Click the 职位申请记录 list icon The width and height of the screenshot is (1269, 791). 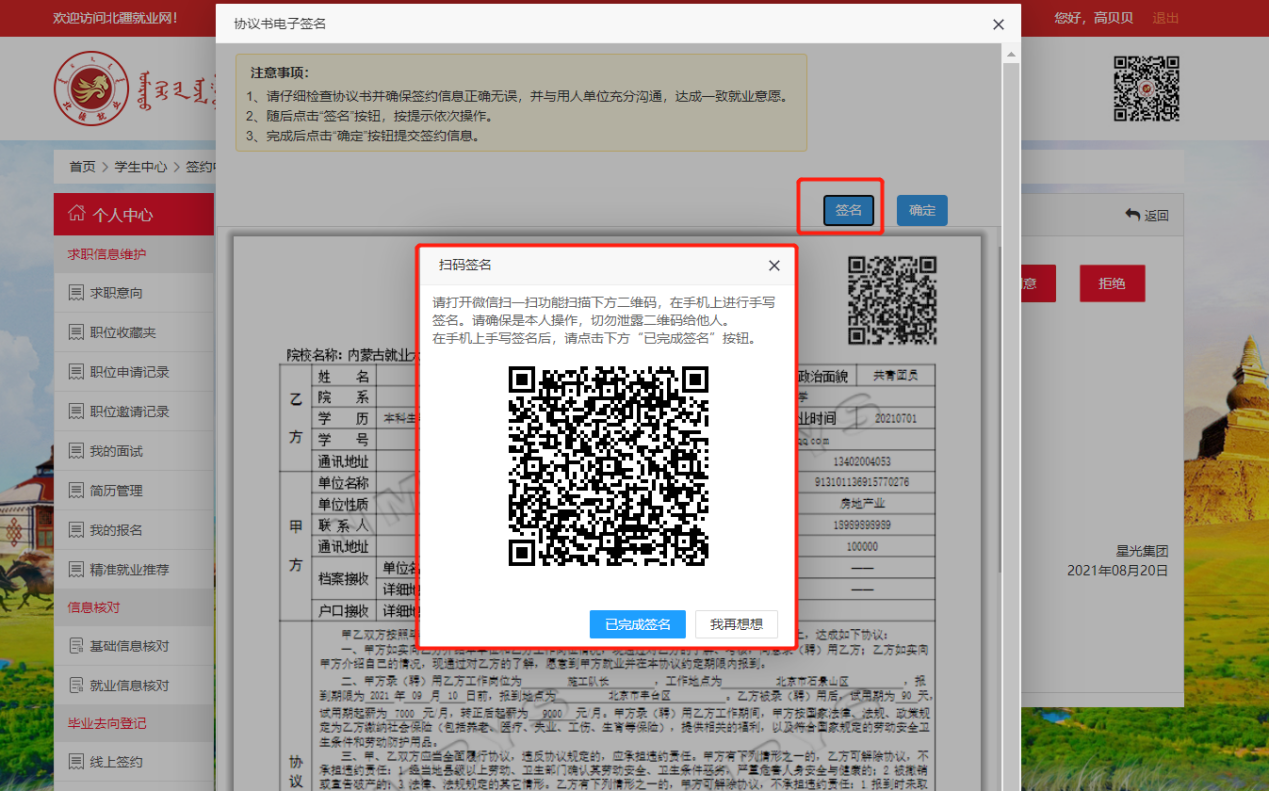click(76, 372)
